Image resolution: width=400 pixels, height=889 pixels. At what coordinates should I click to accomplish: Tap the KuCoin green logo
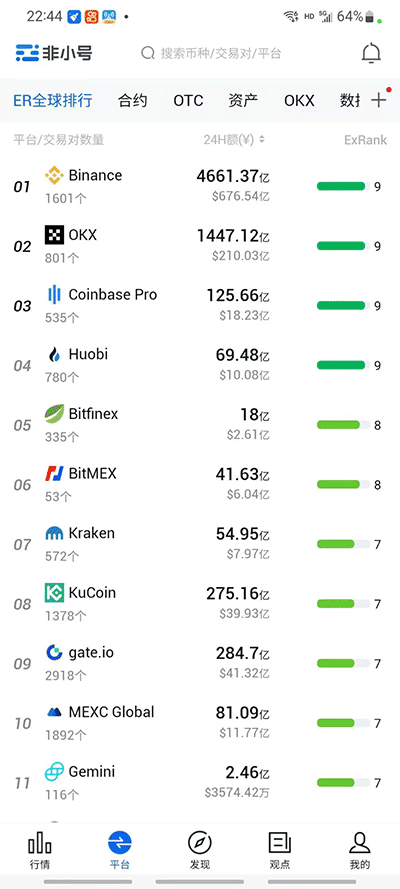click(54, 592)
